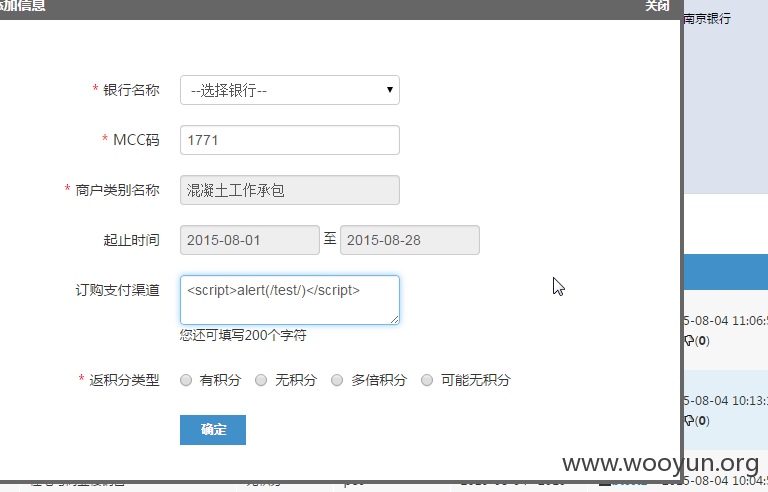This screenshot has width=768, height=492.
Task: Select the 多倍积分 radio button
Action: coord(337,380)
